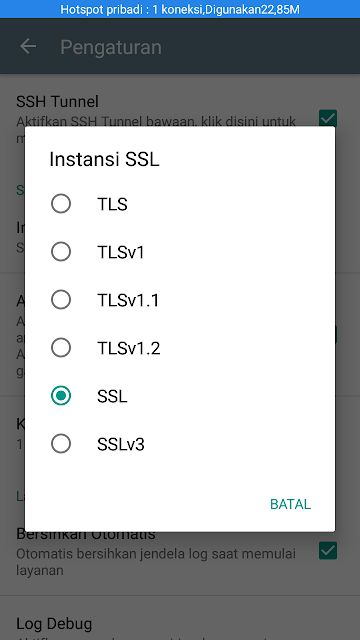Viewport: 360px width, 640px height.
Task: Choose the TLSv1 radio button
Action: (61, 252)
